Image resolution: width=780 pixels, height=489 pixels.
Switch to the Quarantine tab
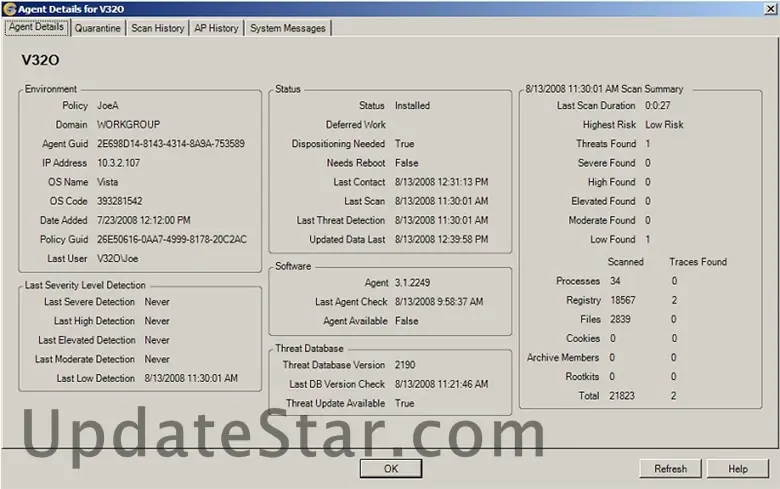(98, 28)
